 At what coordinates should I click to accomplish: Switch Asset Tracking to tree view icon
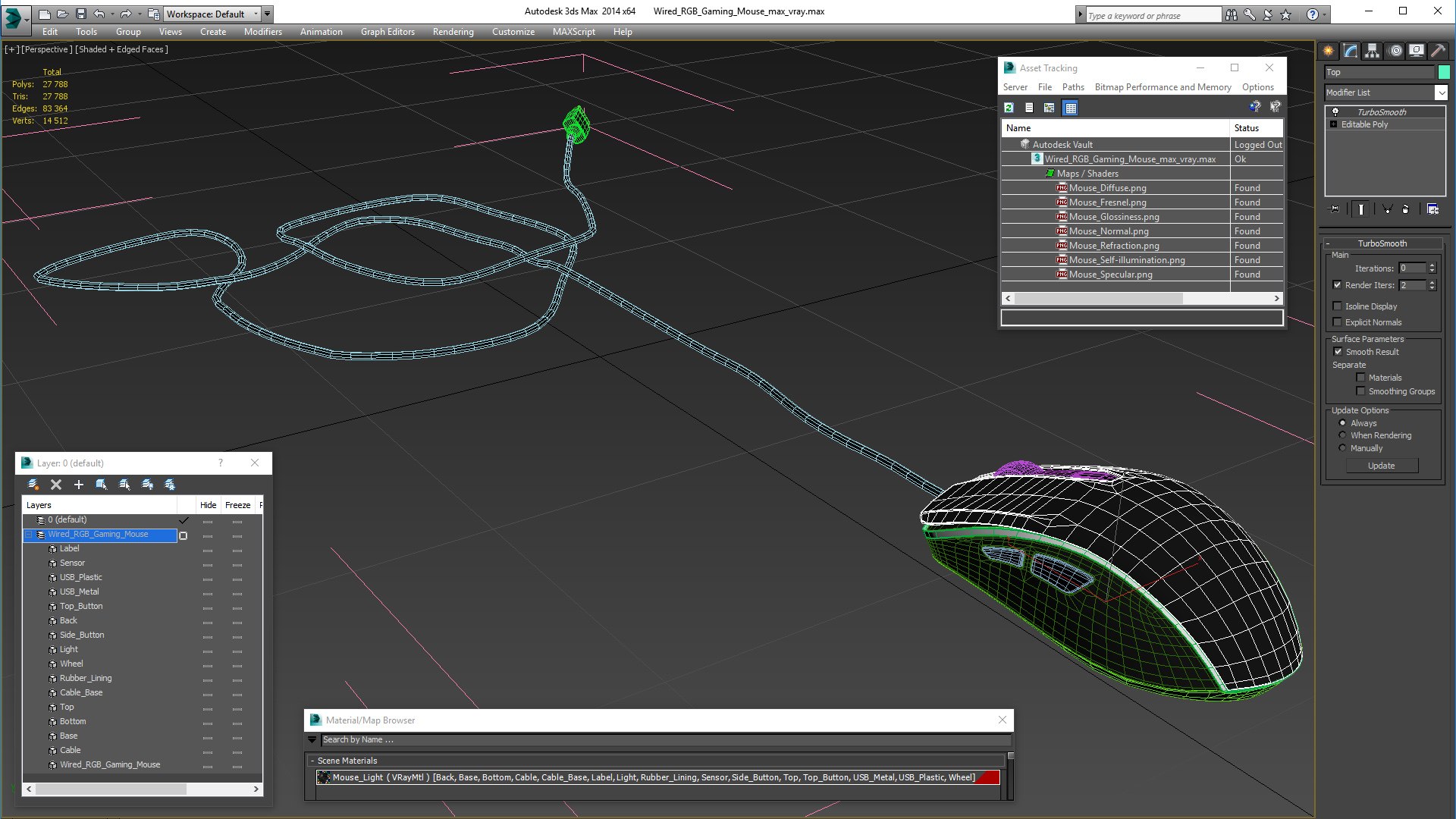(1050, 108)
